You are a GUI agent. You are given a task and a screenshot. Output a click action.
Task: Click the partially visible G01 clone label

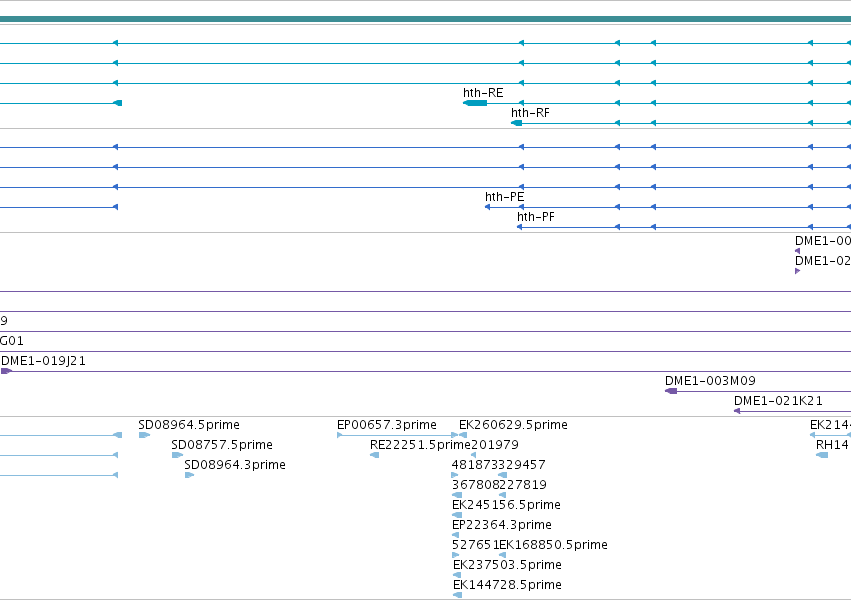click(11, 341)
